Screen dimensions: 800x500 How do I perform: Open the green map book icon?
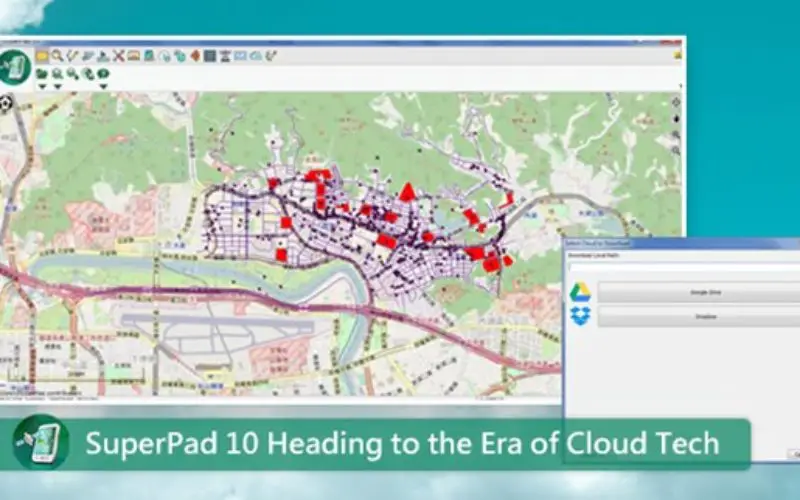[149, 56]
